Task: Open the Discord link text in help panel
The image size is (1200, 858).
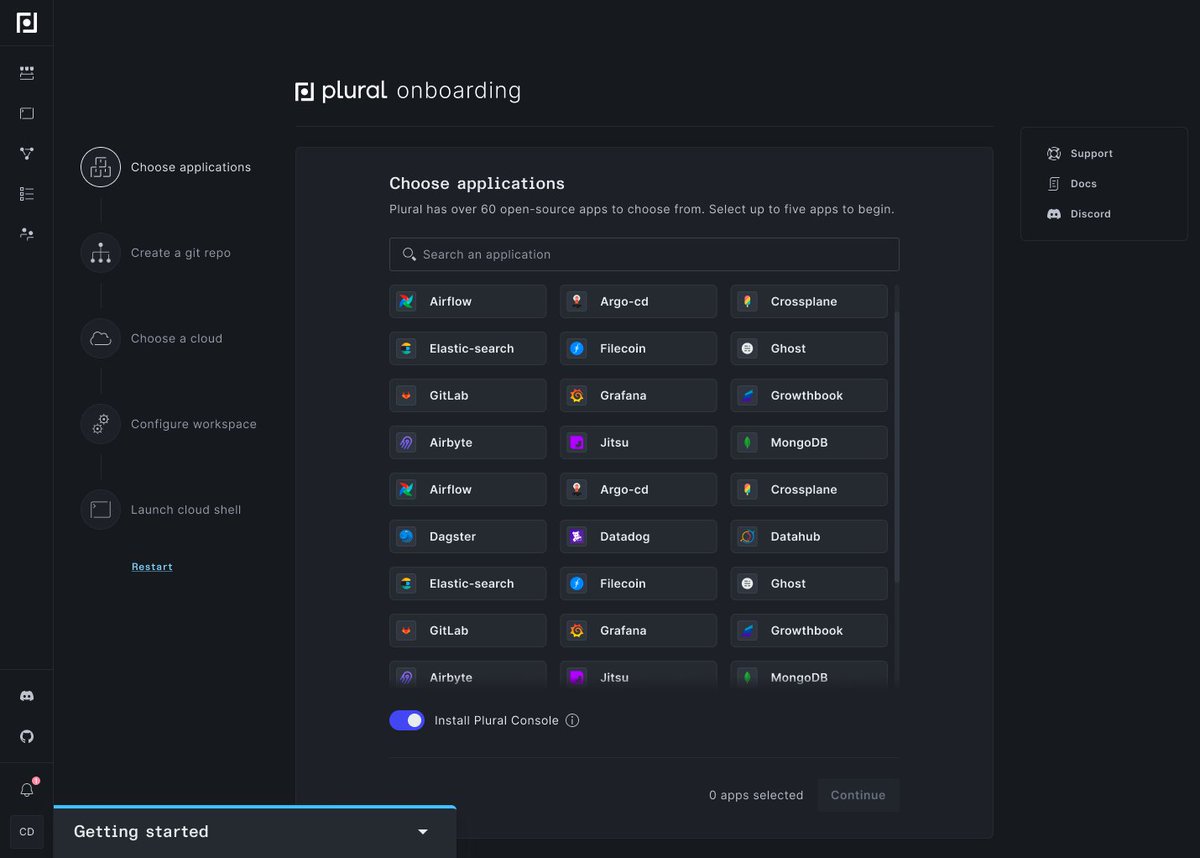Action: (x=1090, y=214)
